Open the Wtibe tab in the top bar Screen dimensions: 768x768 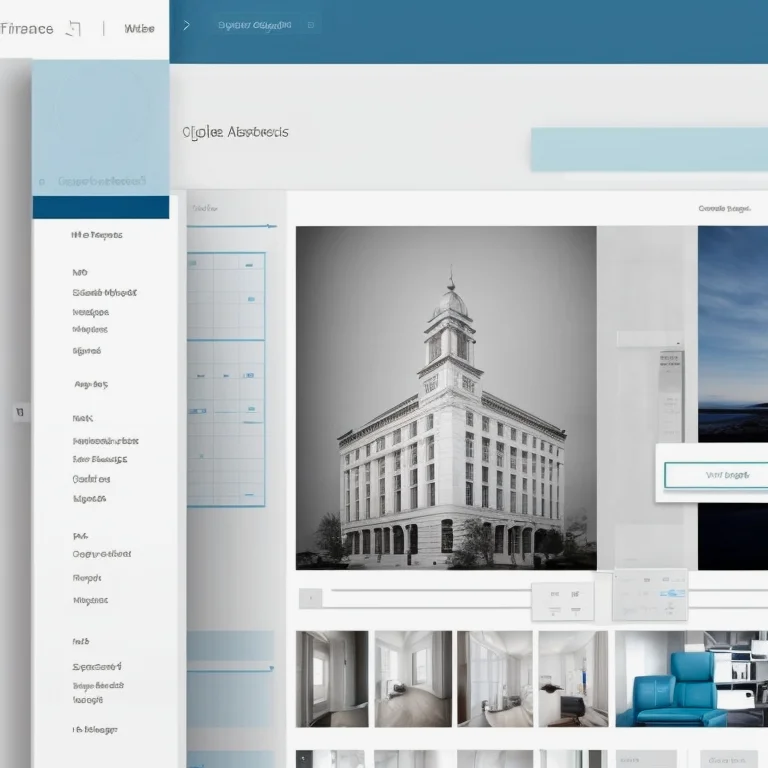[139, 28]
